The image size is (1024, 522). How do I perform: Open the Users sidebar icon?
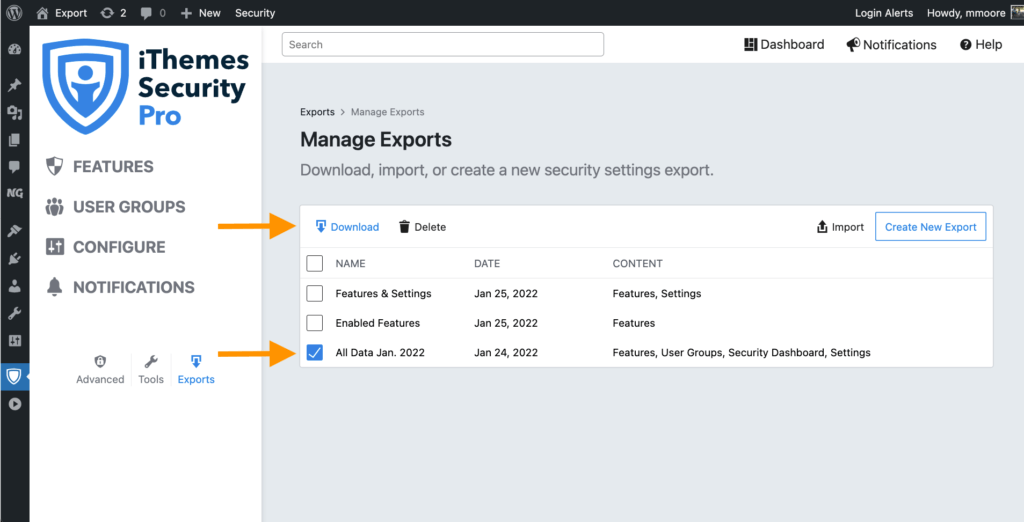coord(14,286)
